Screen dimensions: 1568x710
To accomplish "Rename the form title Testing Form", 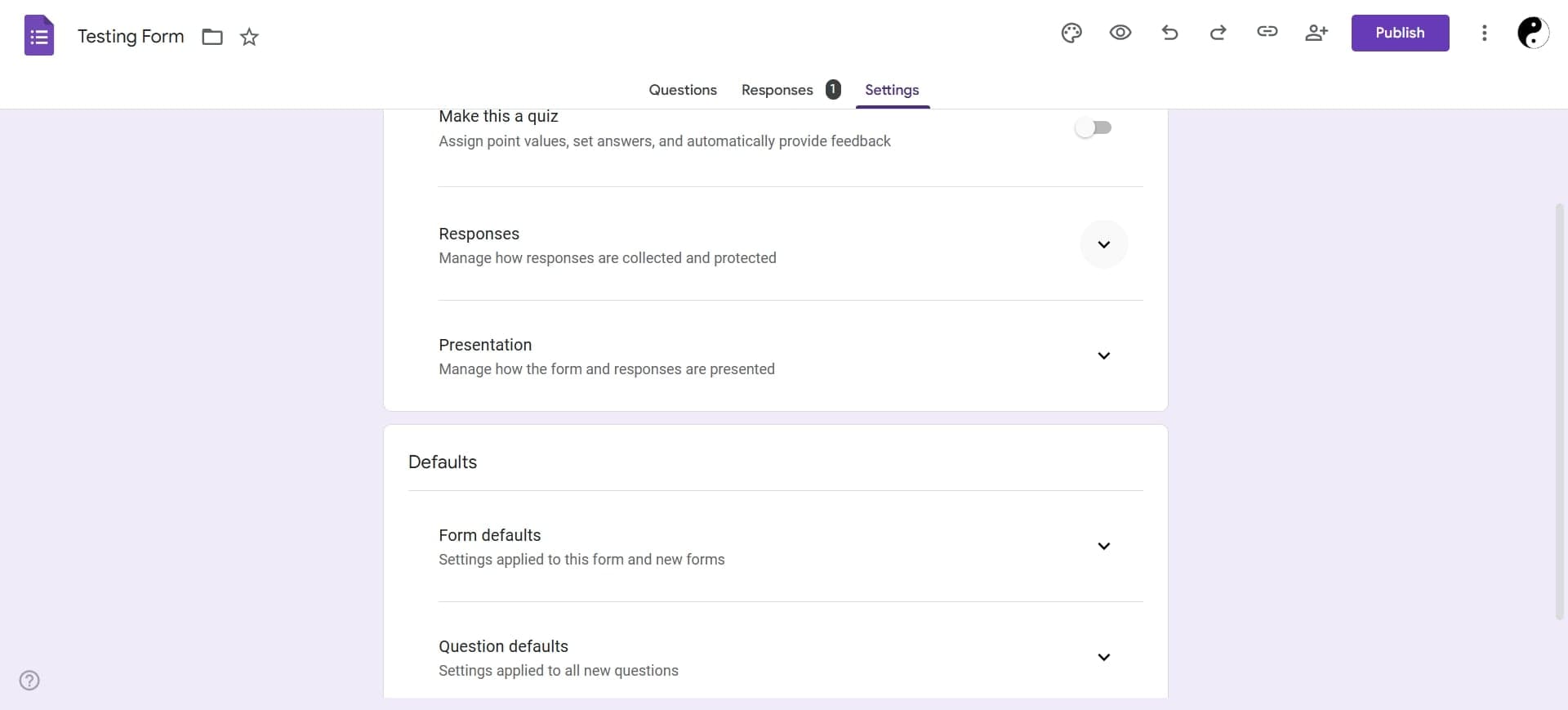I will click(131, 36).
